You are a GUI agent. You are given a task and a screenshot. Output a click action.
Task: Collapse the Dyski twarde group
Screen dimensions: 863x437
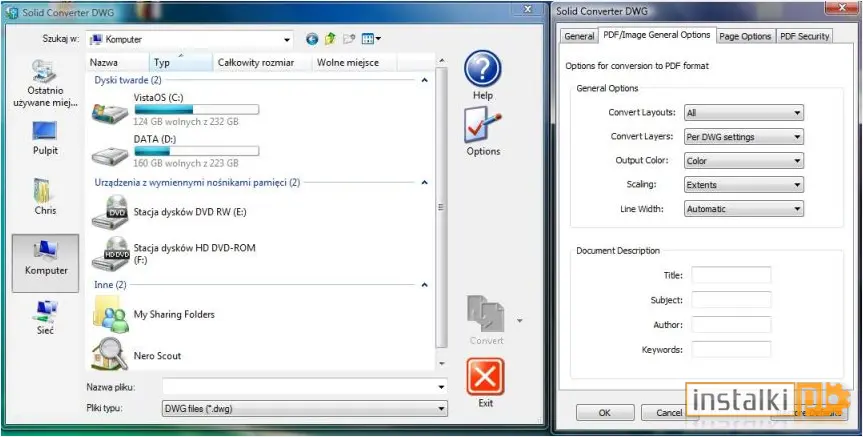pos(424,80)
